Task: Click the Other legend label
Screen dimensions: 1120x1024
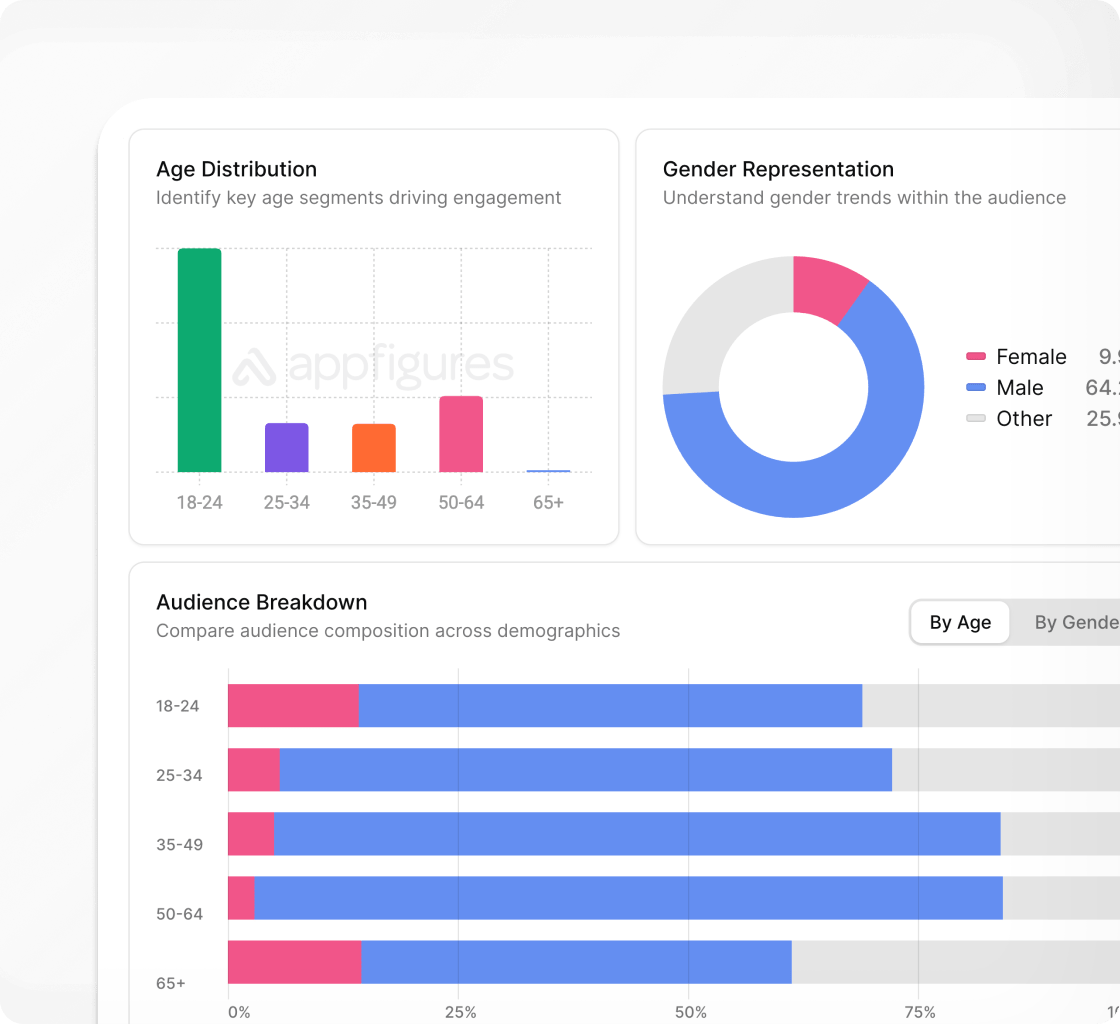Action: point(1024,418)
